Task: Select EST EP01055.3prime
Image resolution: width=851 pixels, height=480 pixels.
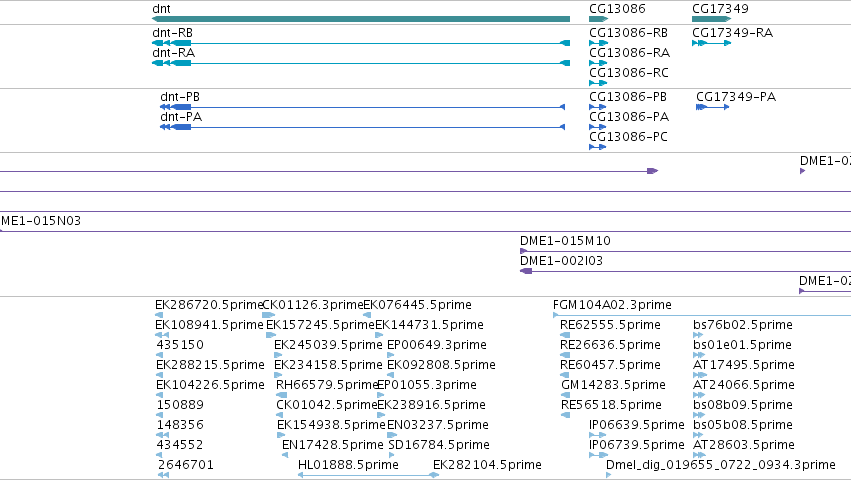Action: point(427,385)
